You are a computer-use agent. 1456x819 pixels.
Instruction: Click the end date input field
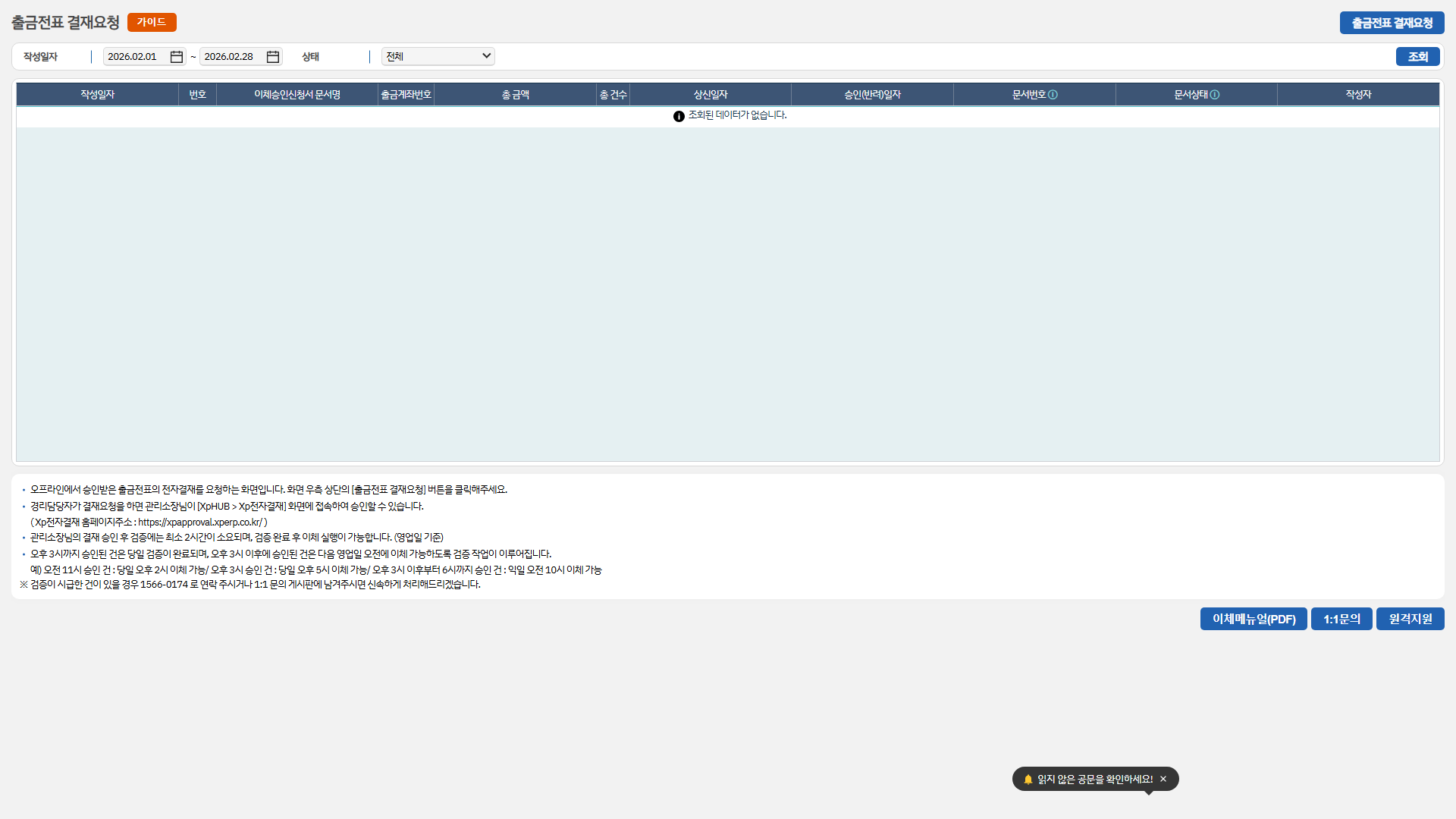click(231, 57)
